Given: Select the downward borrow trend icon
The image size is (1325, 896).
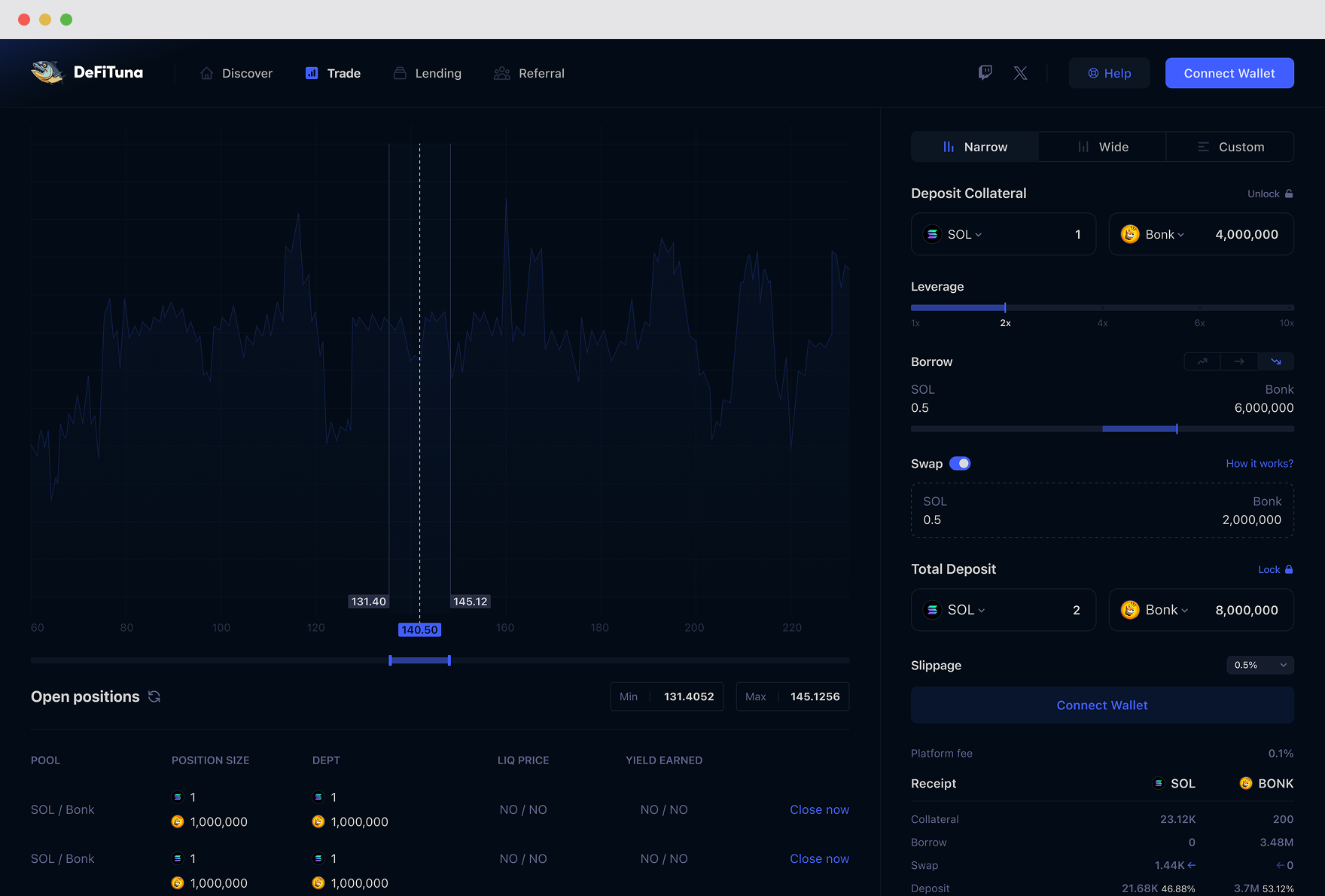Looking at the screenshot, I should [1276, 361].
